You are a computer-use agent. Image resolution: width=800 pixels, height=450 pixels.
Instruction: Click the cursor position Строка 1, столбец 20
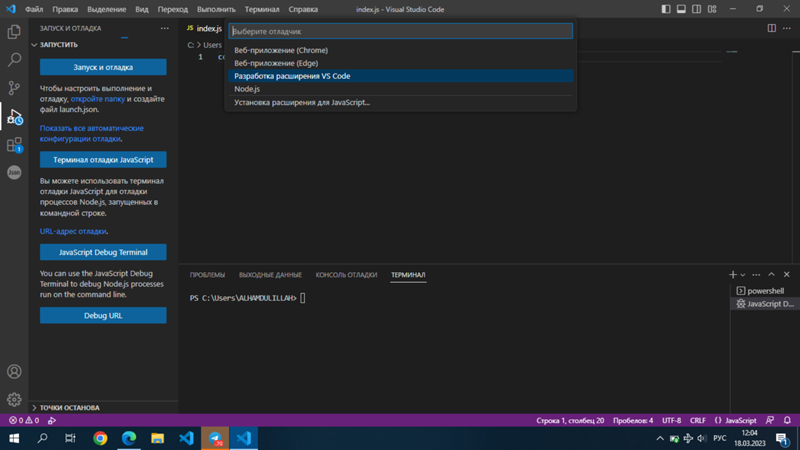(x=570, y=420)
